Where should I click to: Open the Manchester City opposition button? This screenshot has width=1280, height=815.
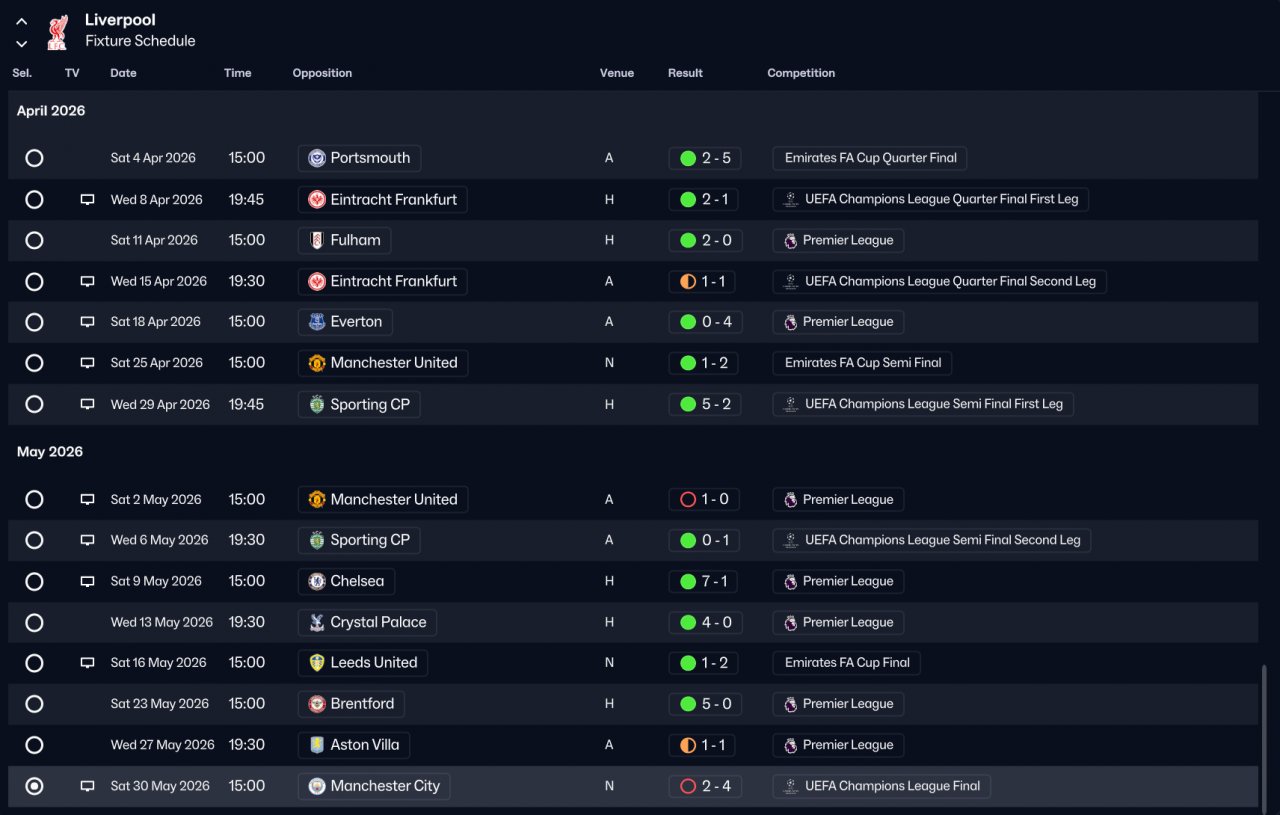pyautogui.click(x=374, y=786)
